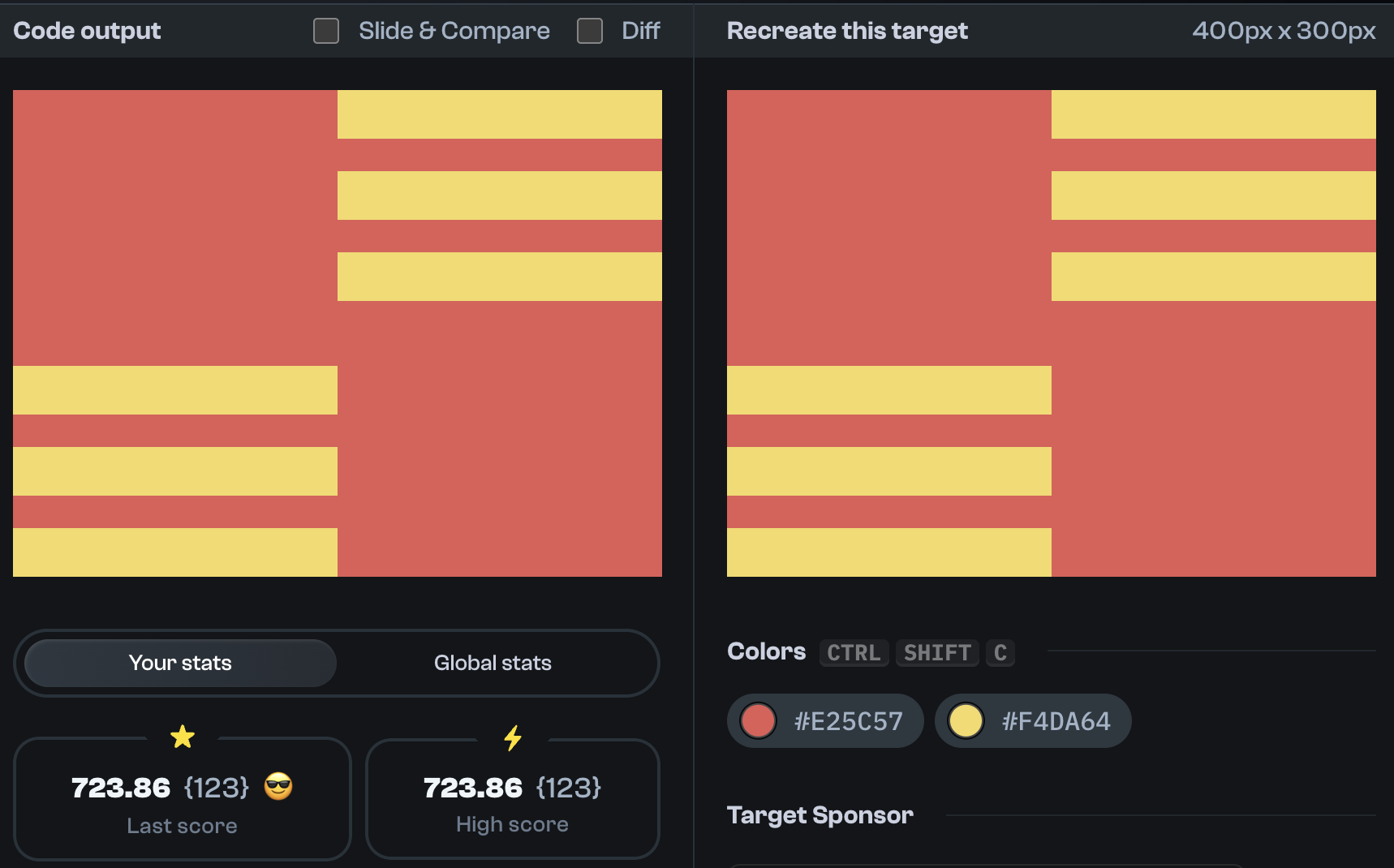Enable the Slide & Compare checkbox
The image size is (1394, 868).
point(325,30)
